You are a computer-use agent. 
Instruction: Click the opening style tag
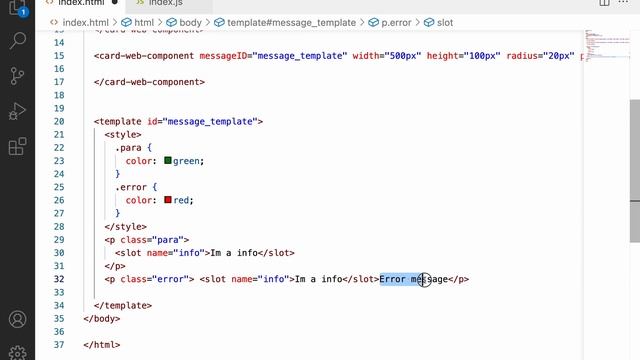[123, 135]
